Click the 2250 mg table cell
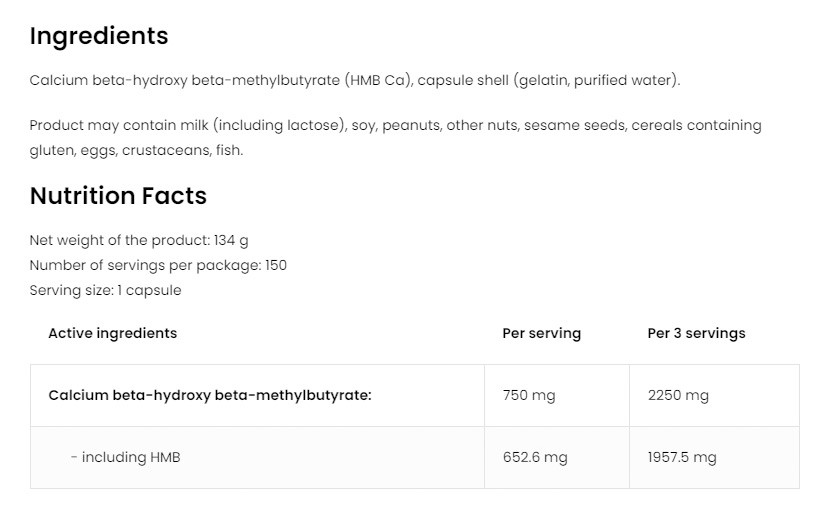 [x=678, y=395]
